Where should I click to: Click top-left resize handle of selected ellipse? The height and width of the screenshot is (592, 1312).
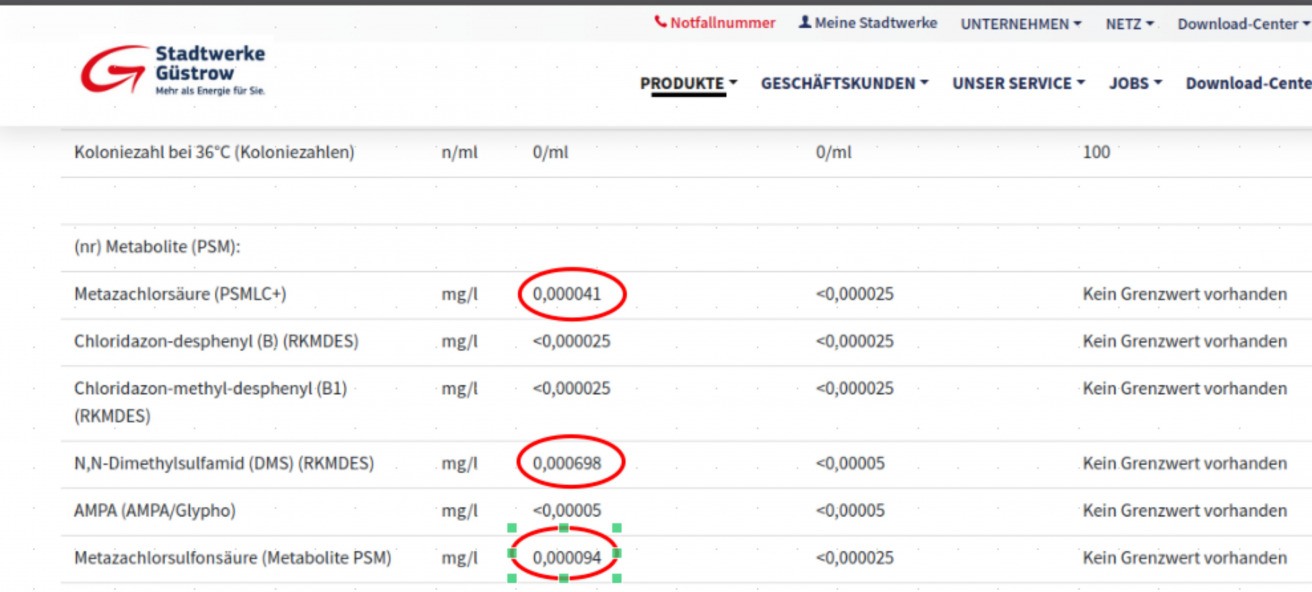click(x=512, y=528)
